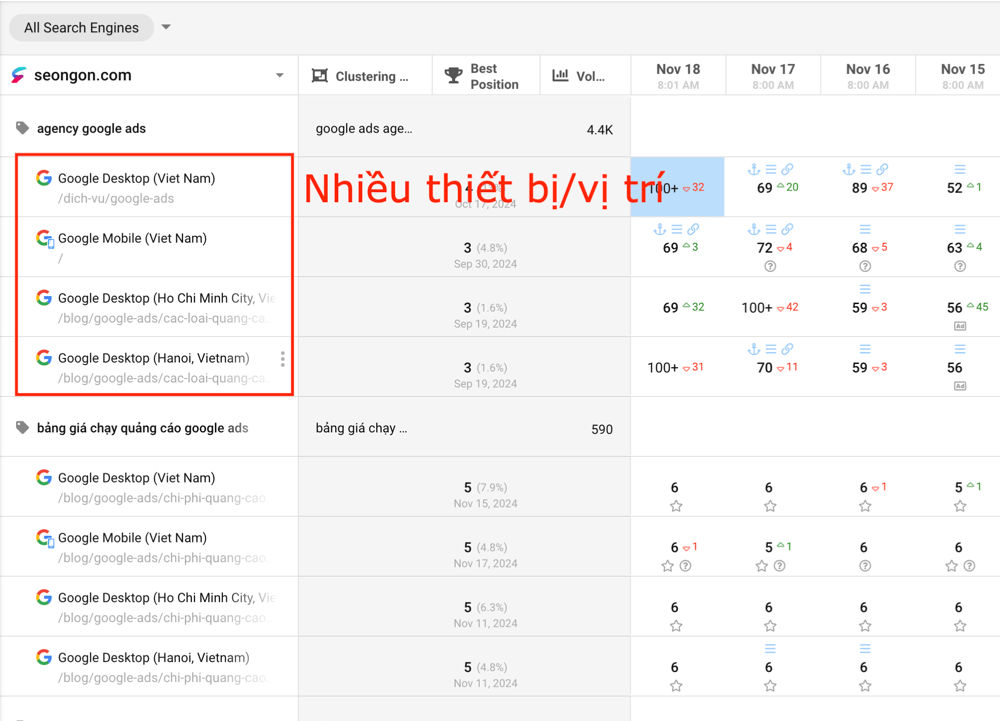Image resolution: width=1001 pixels, height=721 pixels.
Task: Open the bảng giá chạy quảng cáo google ads keyword
Action: [142, 428]
